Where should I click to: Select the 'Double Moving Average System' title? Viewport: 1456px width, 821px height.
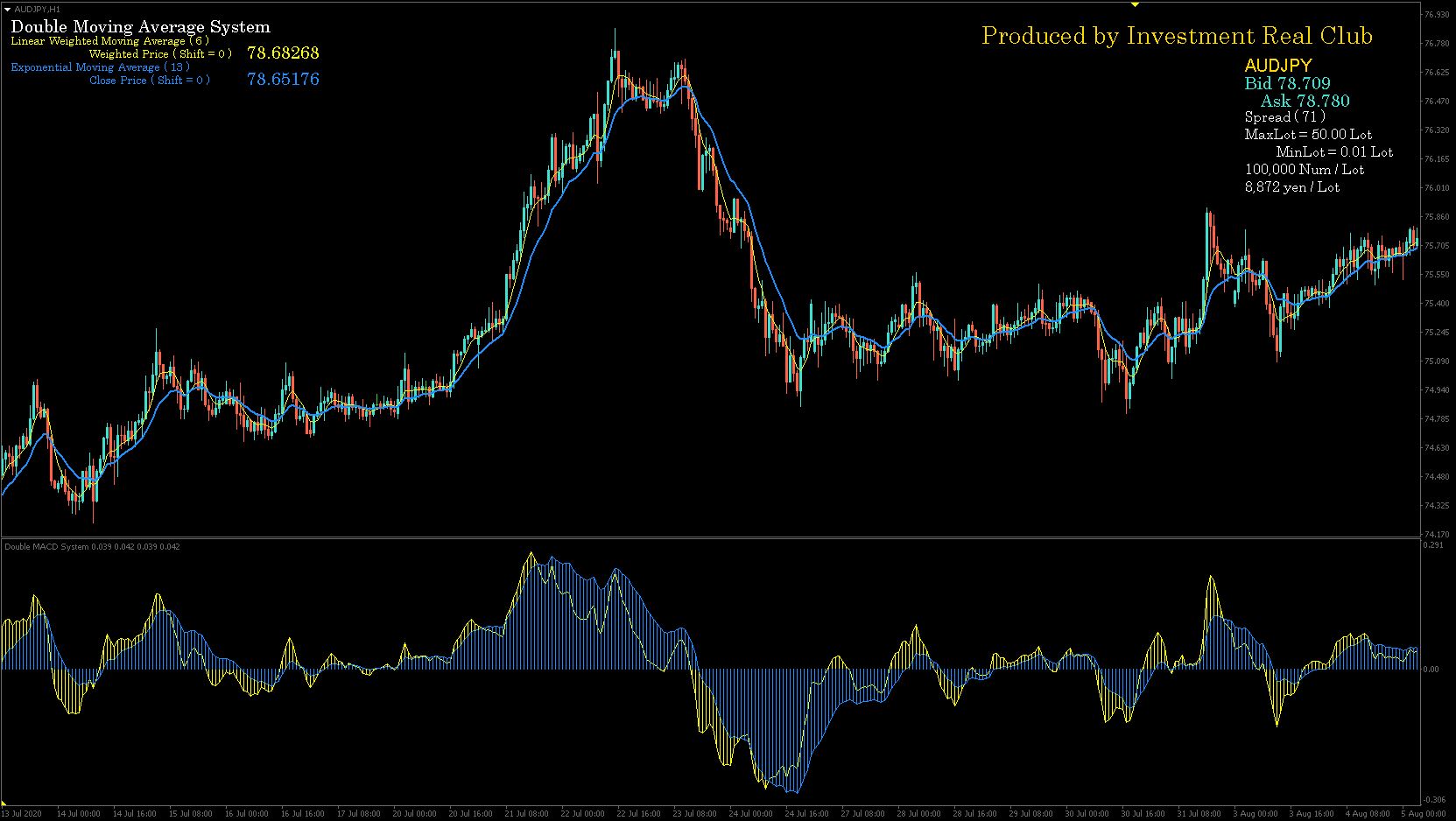coord(141,27)
